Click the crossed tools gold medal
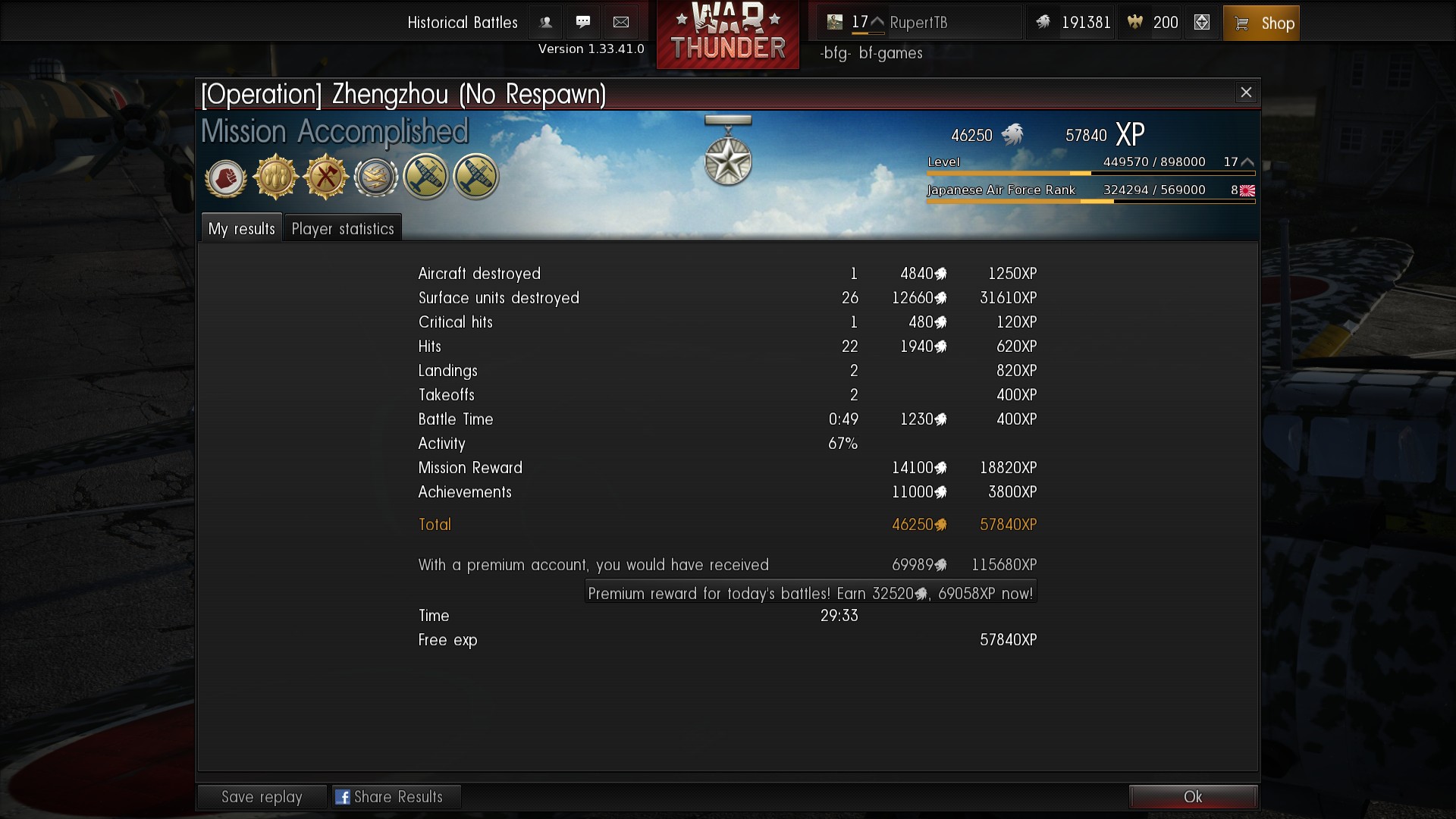This screenshot has height=819, width=1456. [326, 177]
